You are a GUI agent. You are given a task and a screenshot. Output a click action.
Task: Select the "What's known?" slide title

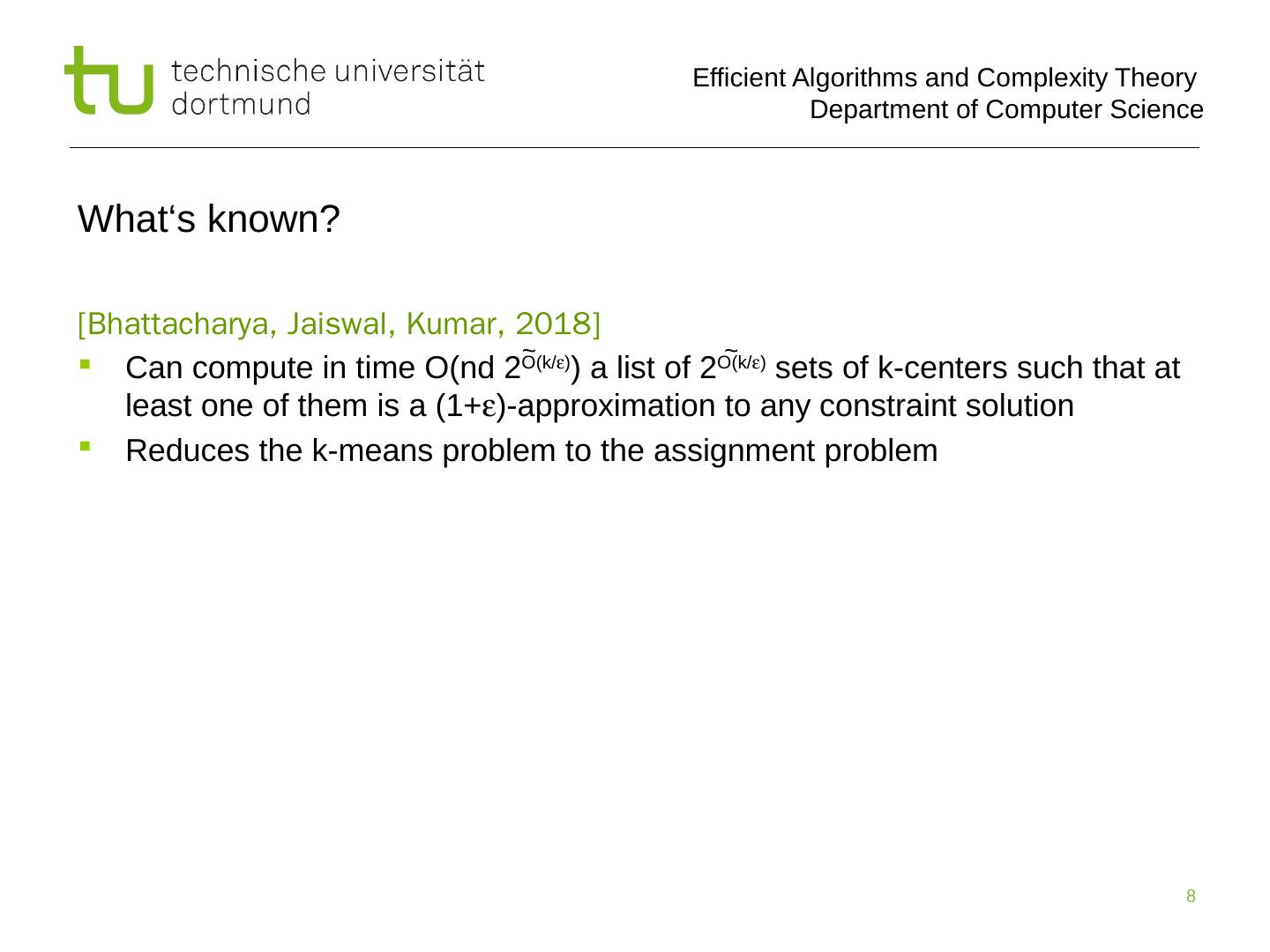pyautogui.click(x=209, y=219)
